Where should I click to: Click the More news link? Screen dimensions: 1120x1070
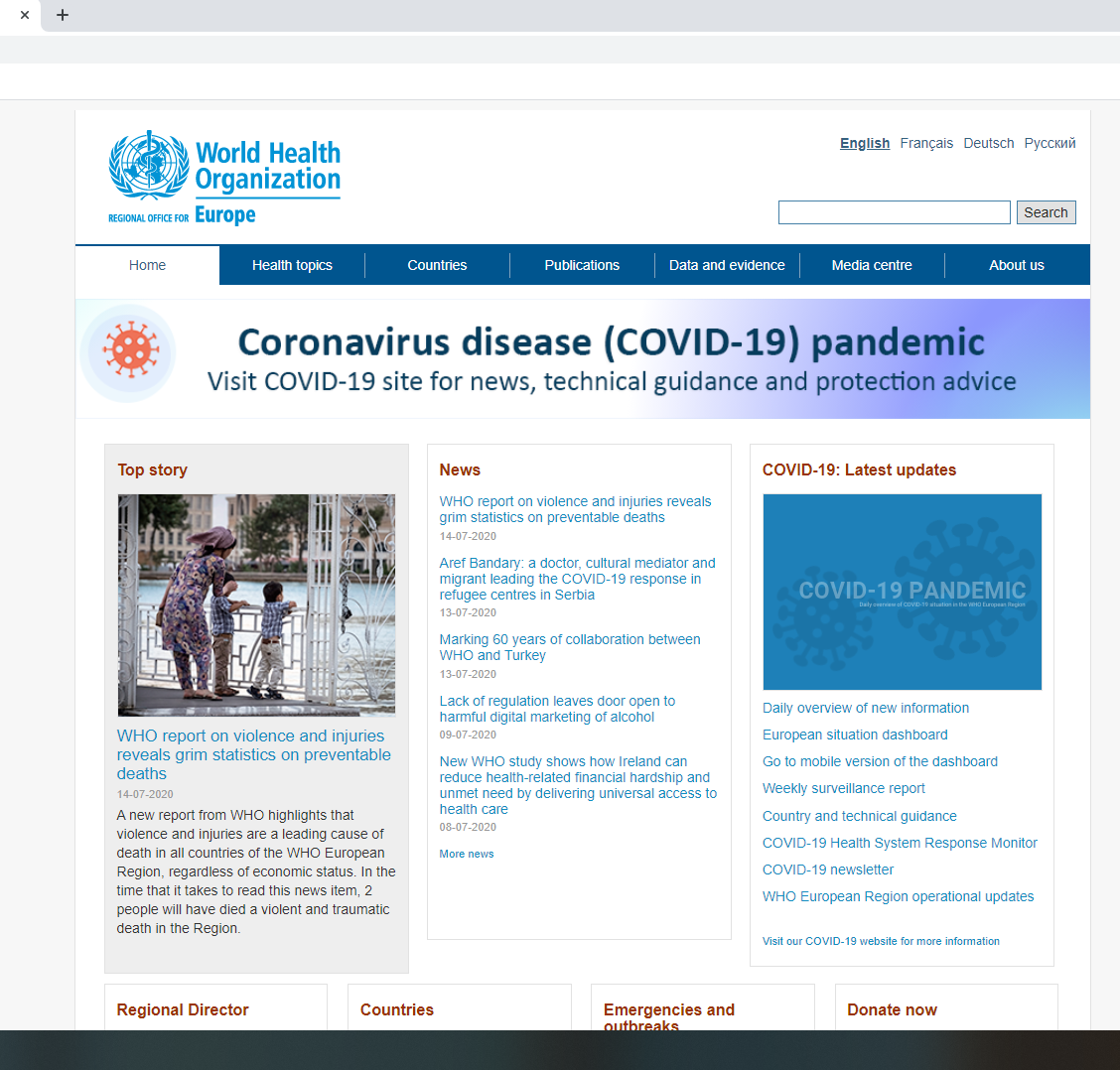pos(467,854)
